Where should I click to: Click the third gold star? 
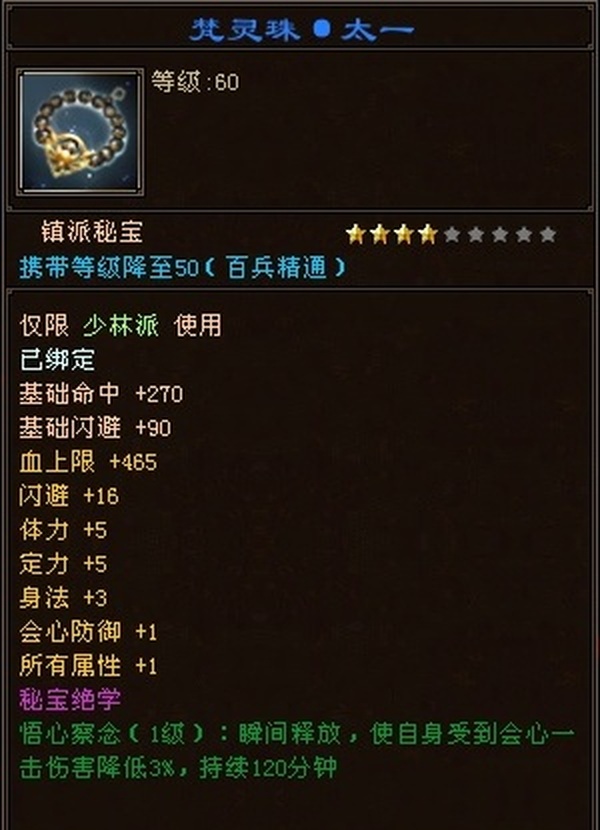(x=404, y=234)
